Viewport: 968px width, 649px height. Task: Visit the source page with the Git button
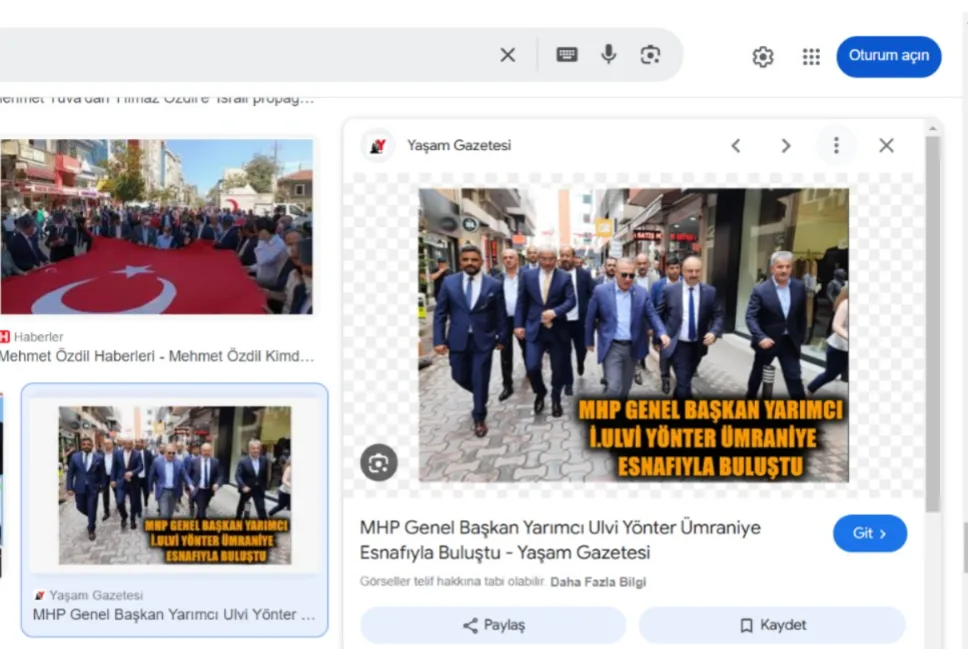pyautogui.click(x=869, y=533)
